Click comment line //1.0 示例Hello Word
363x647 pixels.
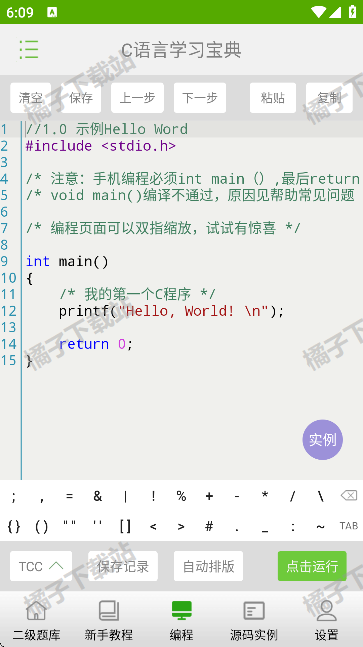107,129
